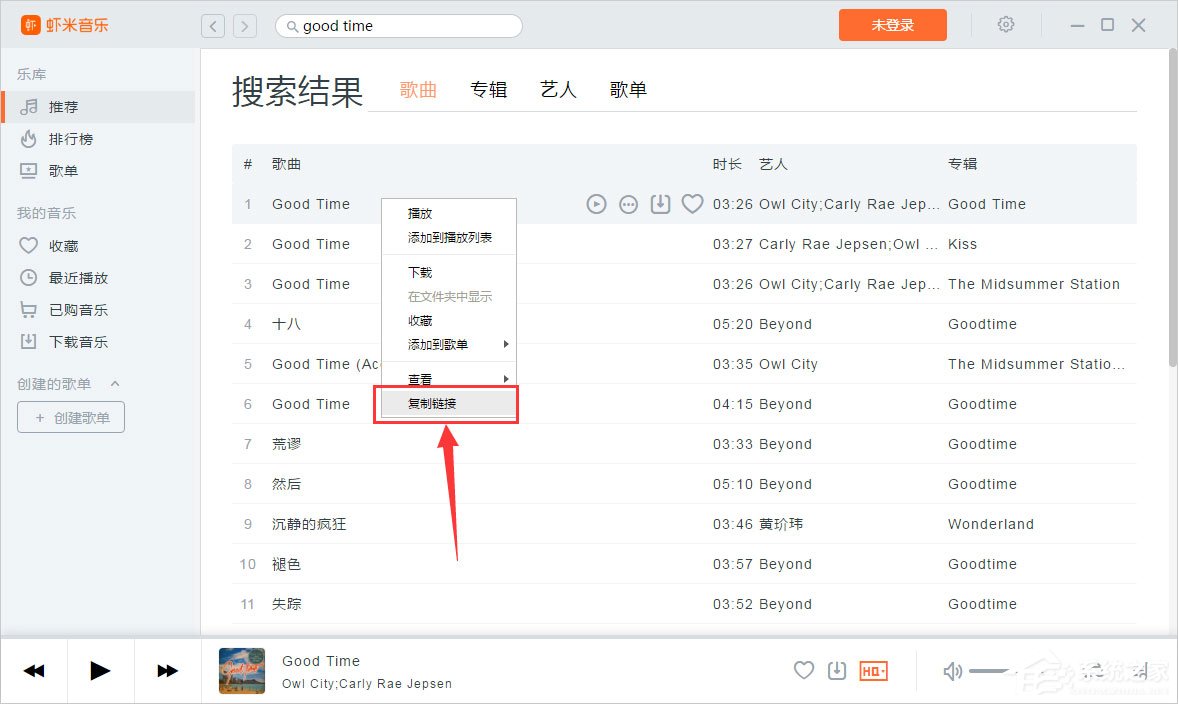
Task: Download Good Time from the first row
Action: click(x=660, y=204)
